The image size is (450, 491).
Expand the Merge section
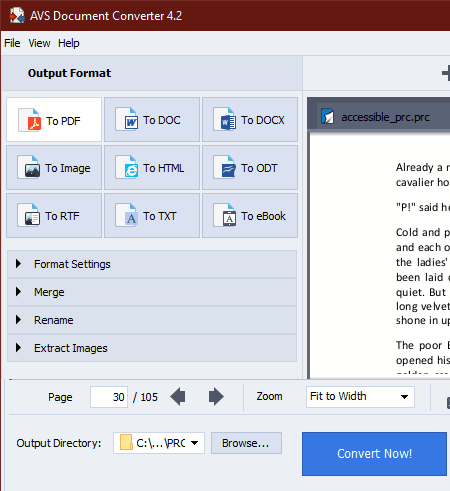click(152, 292)
